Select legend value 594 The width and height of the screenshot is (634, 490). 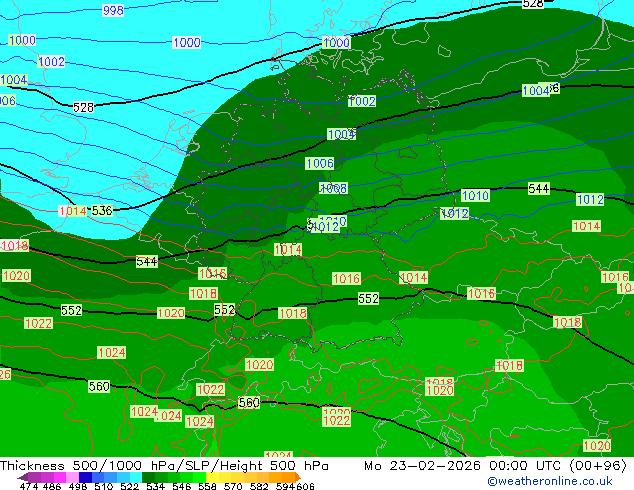283,486
